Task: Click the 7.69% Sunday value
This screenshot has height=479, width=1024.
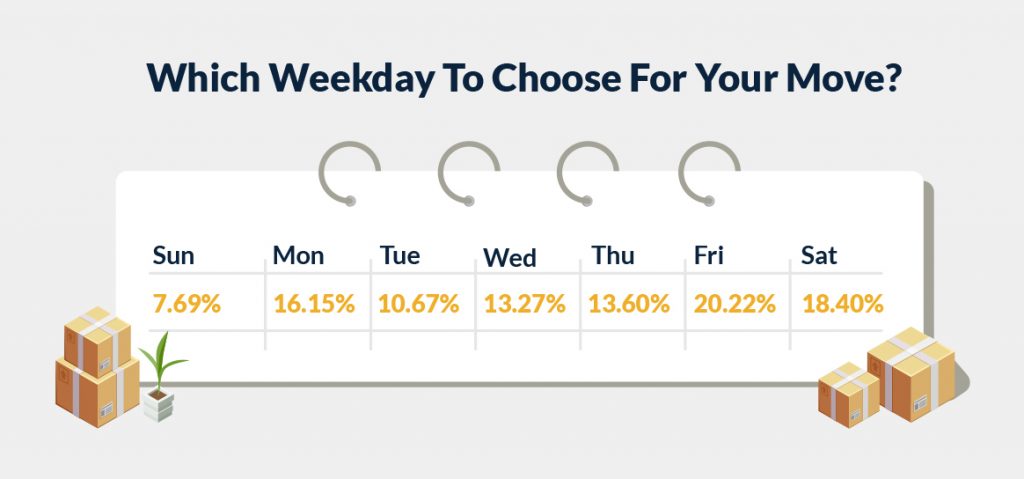Action: point(187,304)
